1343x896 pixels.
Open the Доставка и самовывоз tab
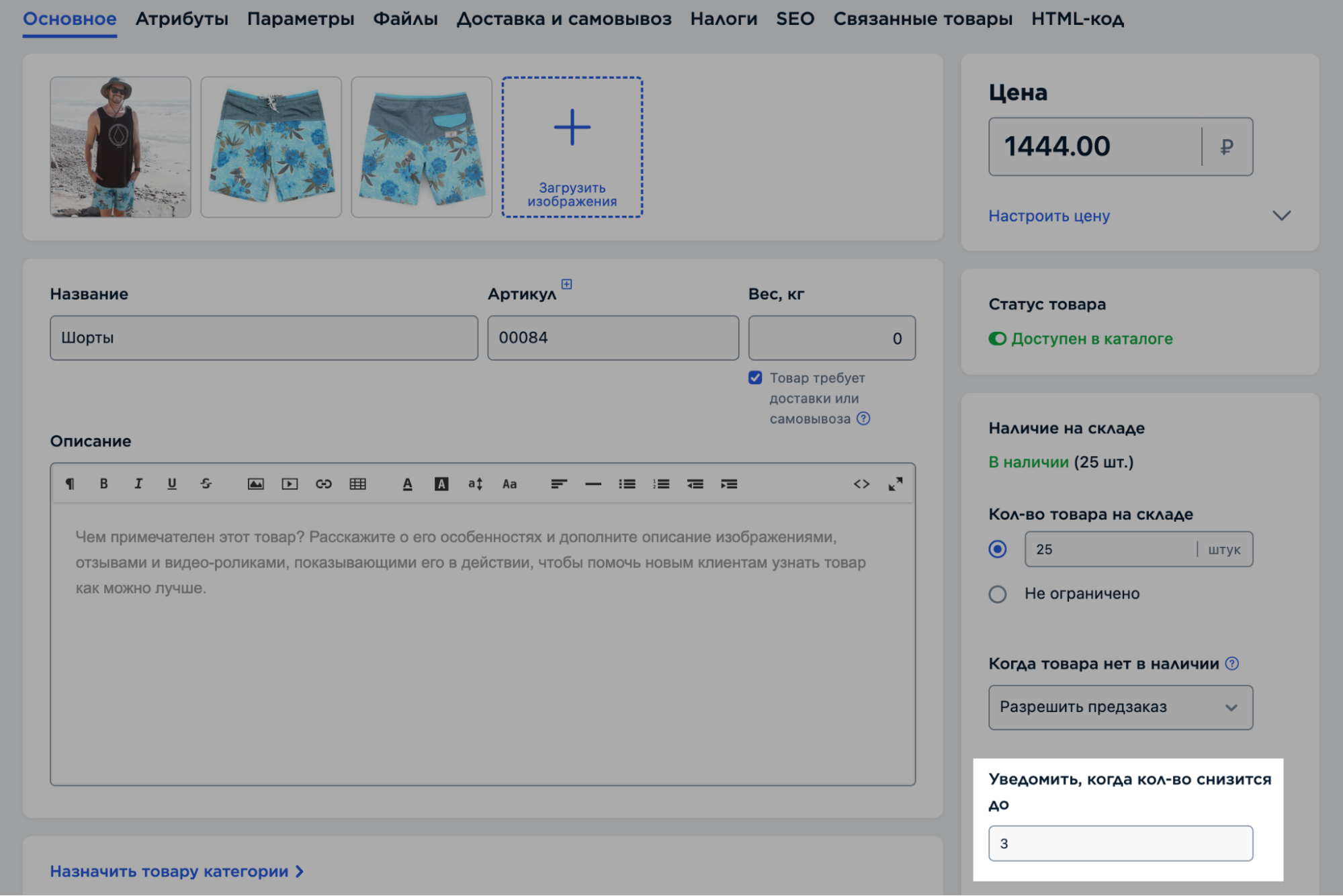point(564,19)
